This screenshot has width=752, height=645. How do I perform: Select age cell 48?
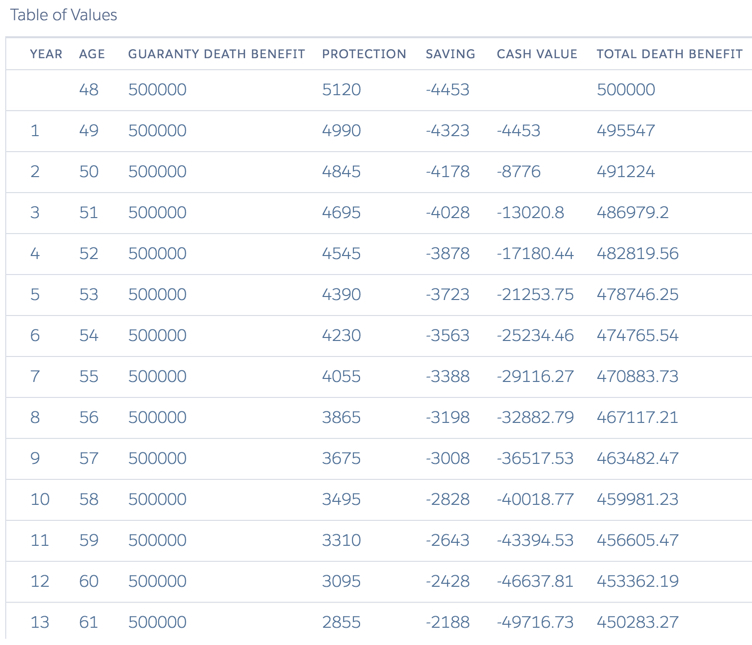pyautogui.click(x=89, y=90)
